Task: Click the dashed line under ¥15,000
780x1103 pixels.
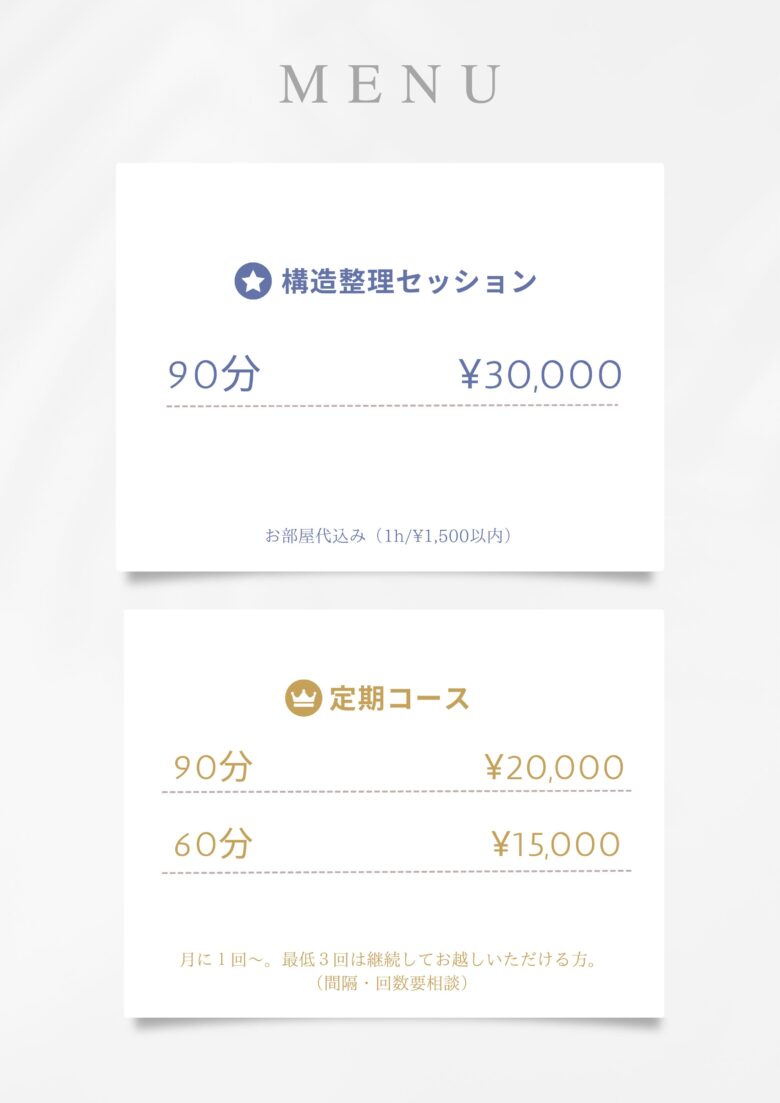Action: pyautogui.click(x=396, y=872)
